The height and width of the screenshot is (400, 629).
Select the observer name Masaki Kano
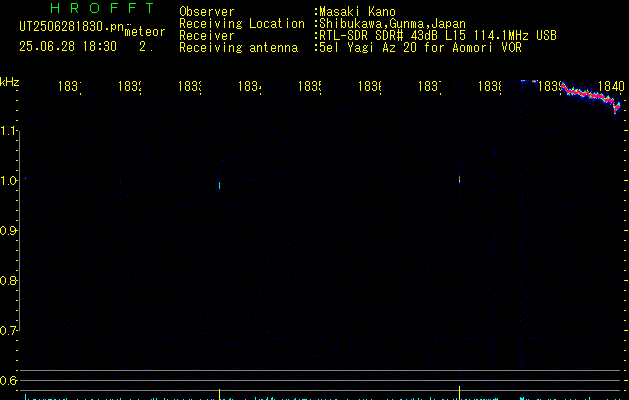[357, 12]
